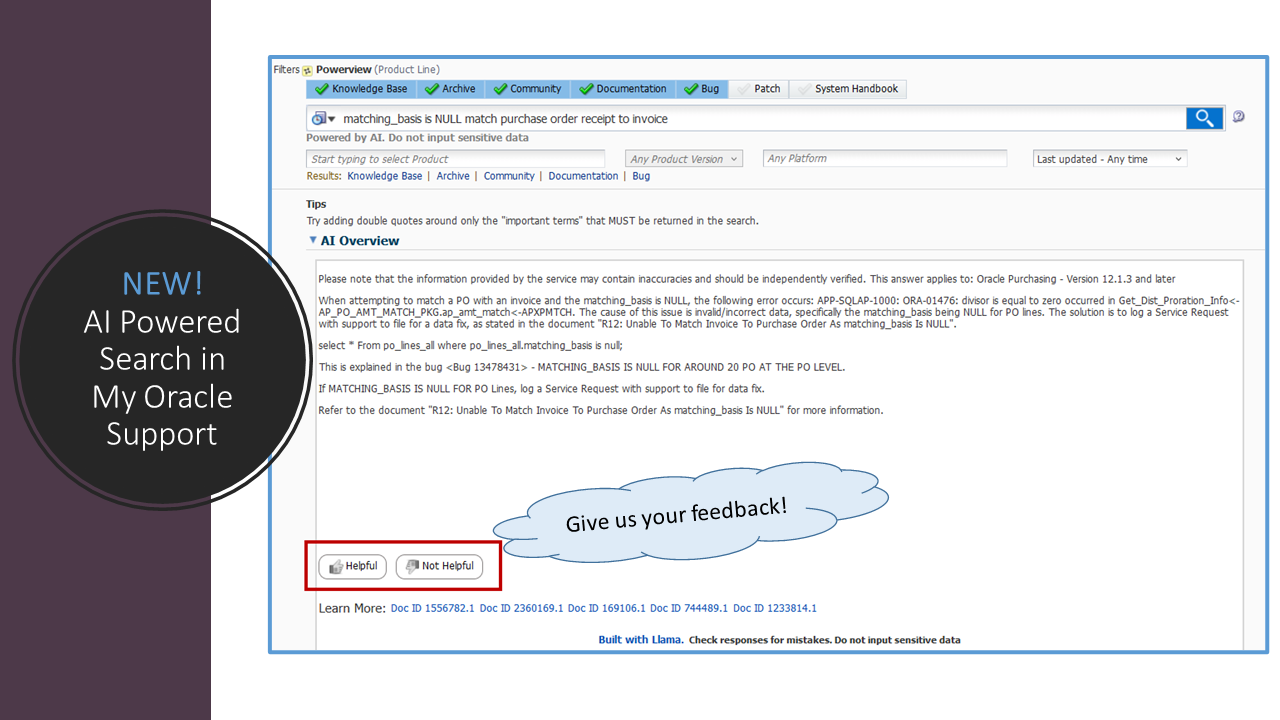
Task: Click the thumbs-up icon on Helpful button
Action: [334, 566]
